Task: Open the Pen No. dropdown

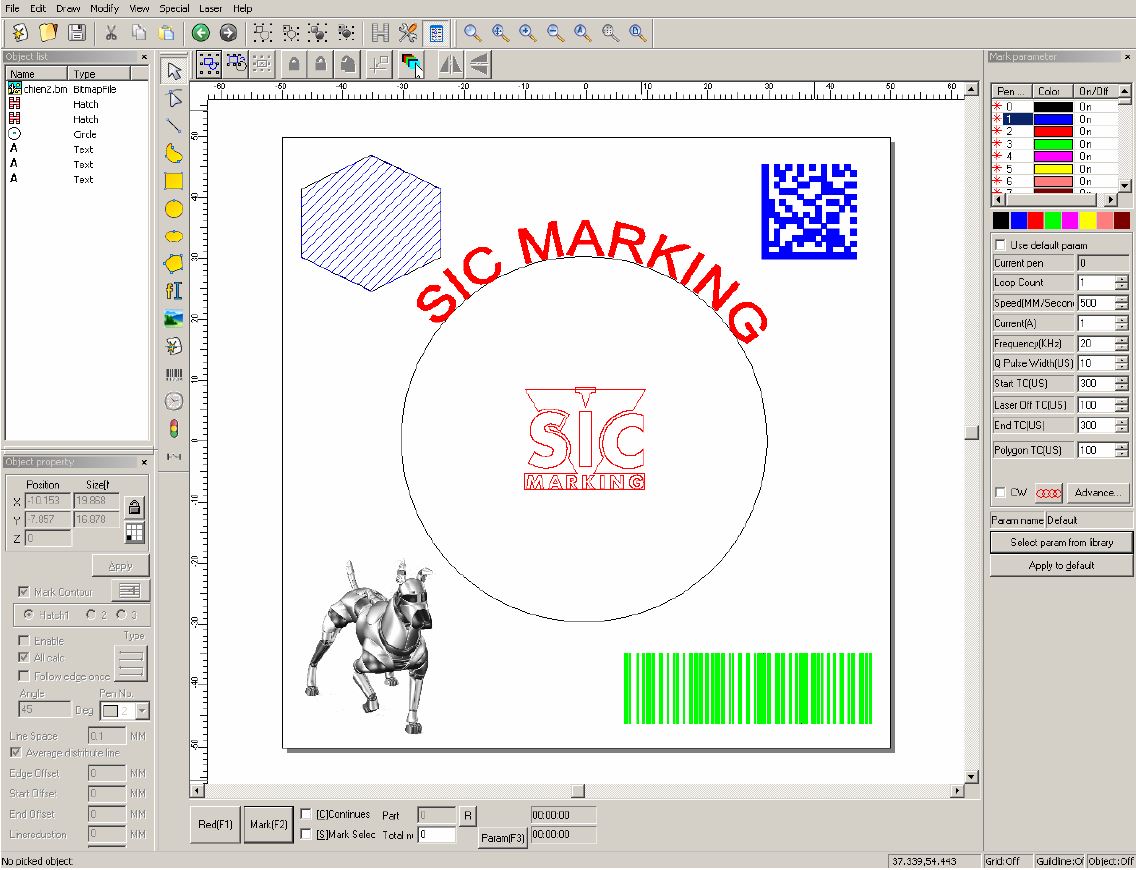Action: (142, 710)
